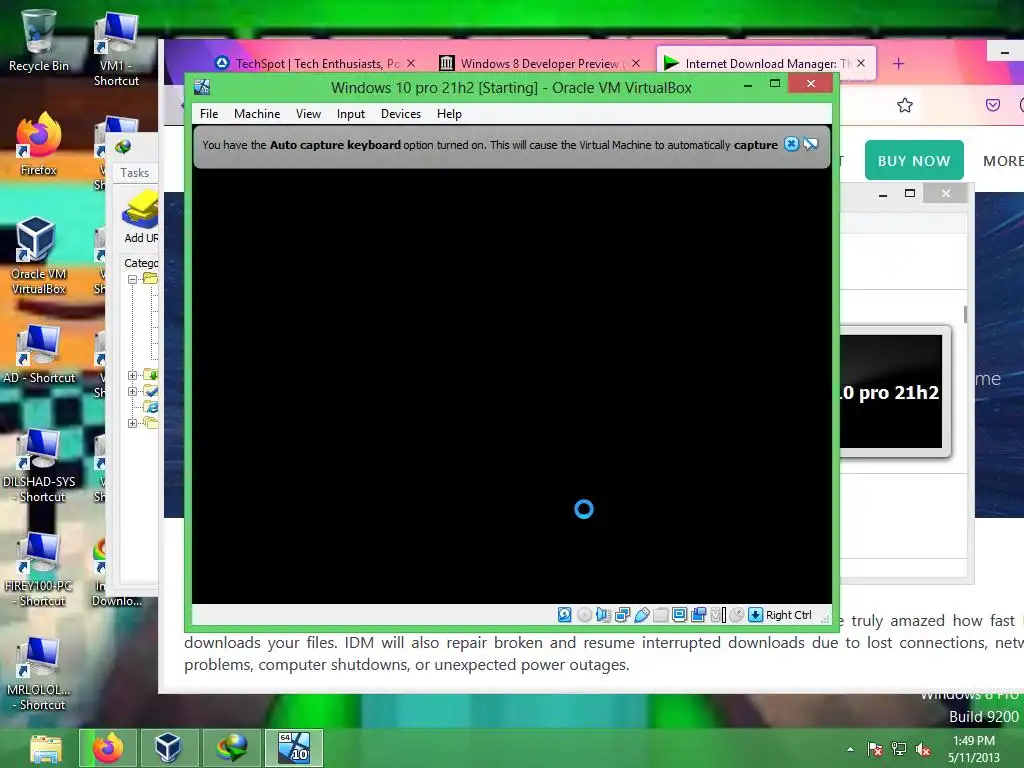The image size is (1024, 768).
Task: Click the recording status icon
Action: point(698,615)
